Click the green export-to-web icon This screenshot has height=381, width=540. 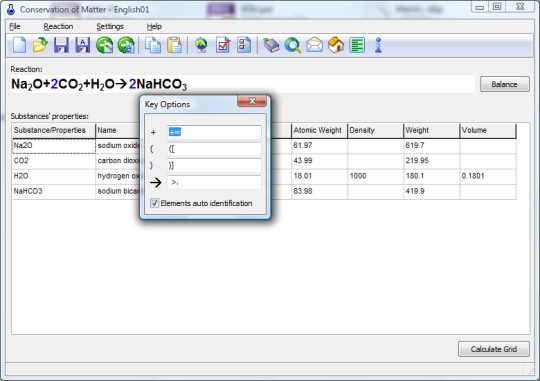[x=126, y=45]
